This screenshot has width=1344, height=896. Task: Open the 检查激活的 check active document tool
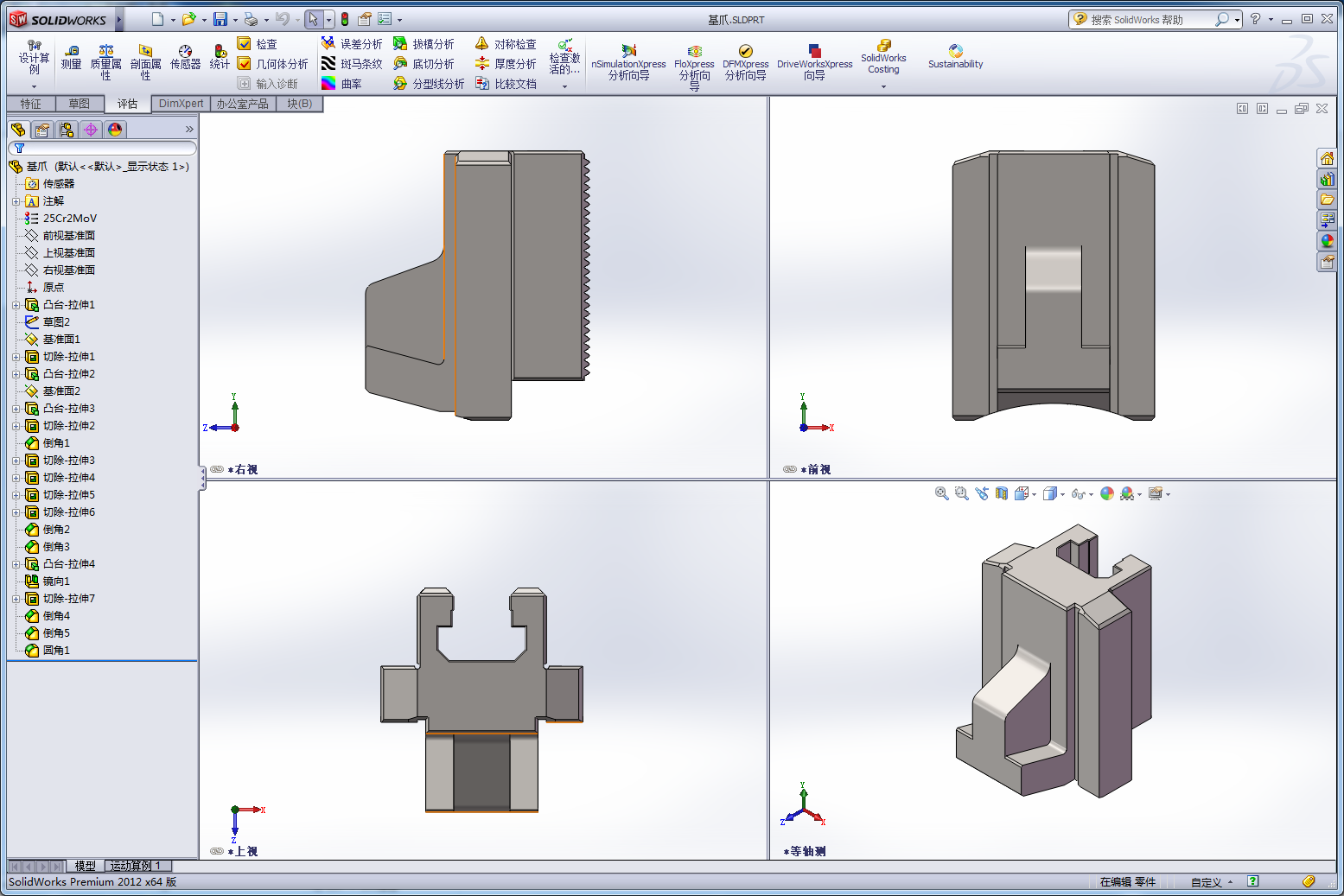pos(564,59)
